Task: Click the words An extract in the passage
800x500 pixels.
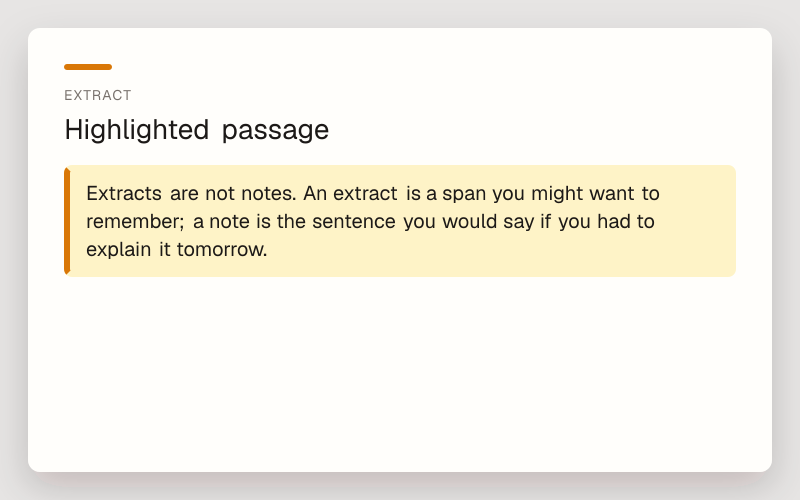Action: [350, 193]
